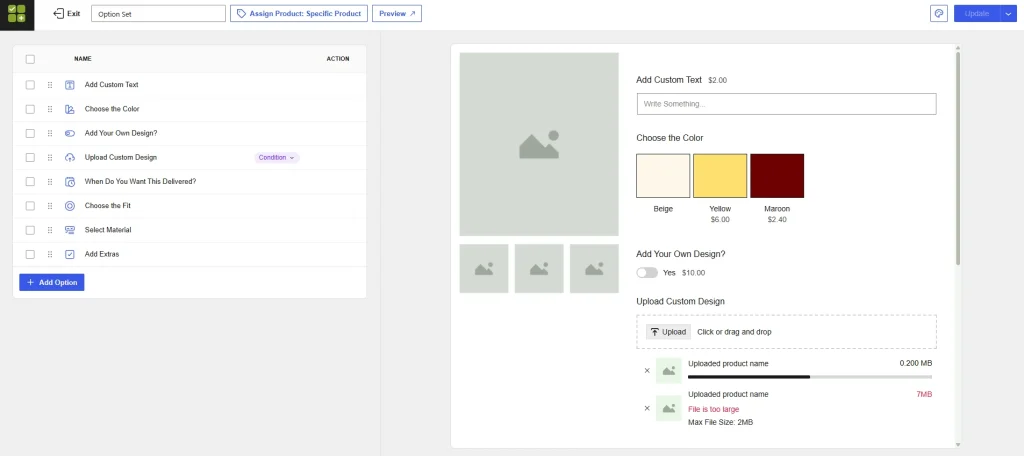Expand the Condition dropdown on Upload Custom Design
The image size is (1024, 456).
277,157
